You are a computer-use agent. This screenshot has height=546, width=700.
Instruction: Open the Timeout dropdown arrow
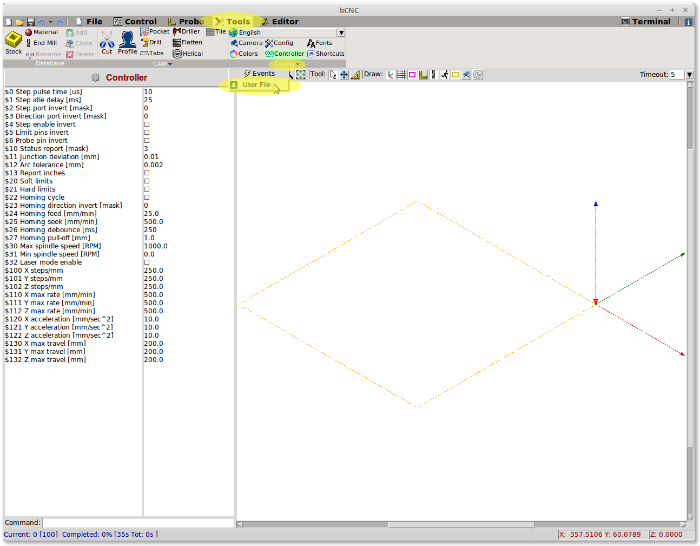(689, 75)
